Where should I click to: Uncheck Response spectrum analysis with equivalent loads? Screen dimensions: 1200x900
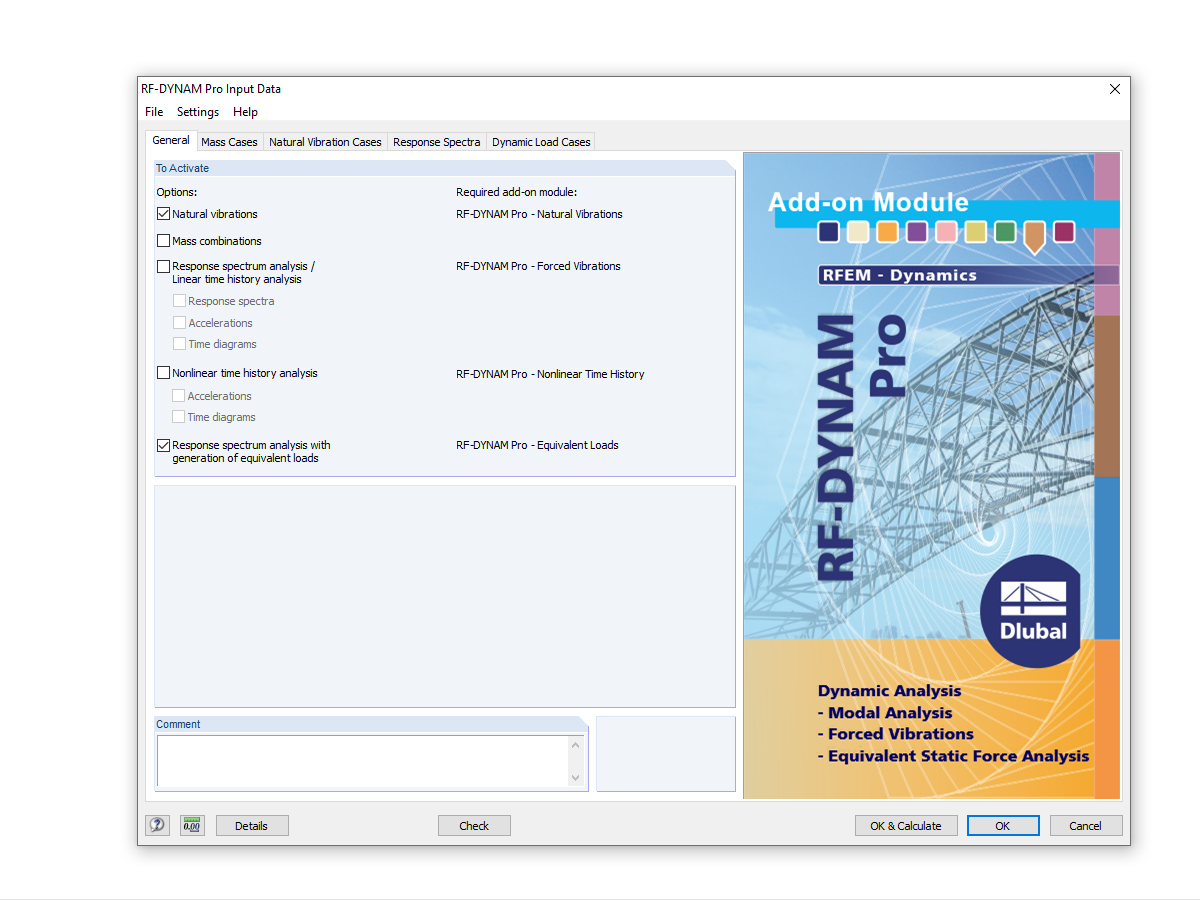click(x=163, y=444)
